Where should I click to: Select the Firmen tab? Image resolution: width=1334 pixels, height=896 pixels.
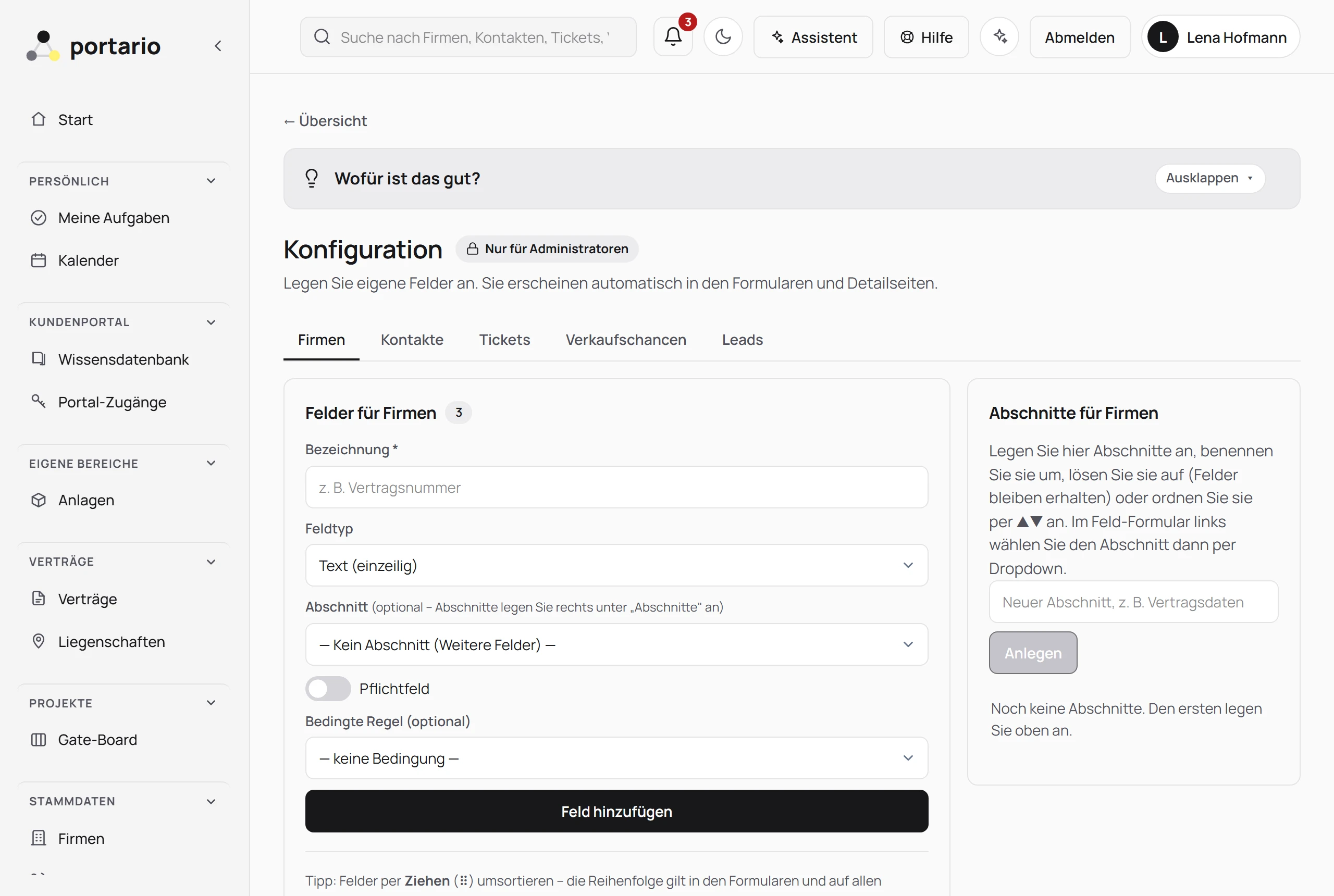point(321,340)
